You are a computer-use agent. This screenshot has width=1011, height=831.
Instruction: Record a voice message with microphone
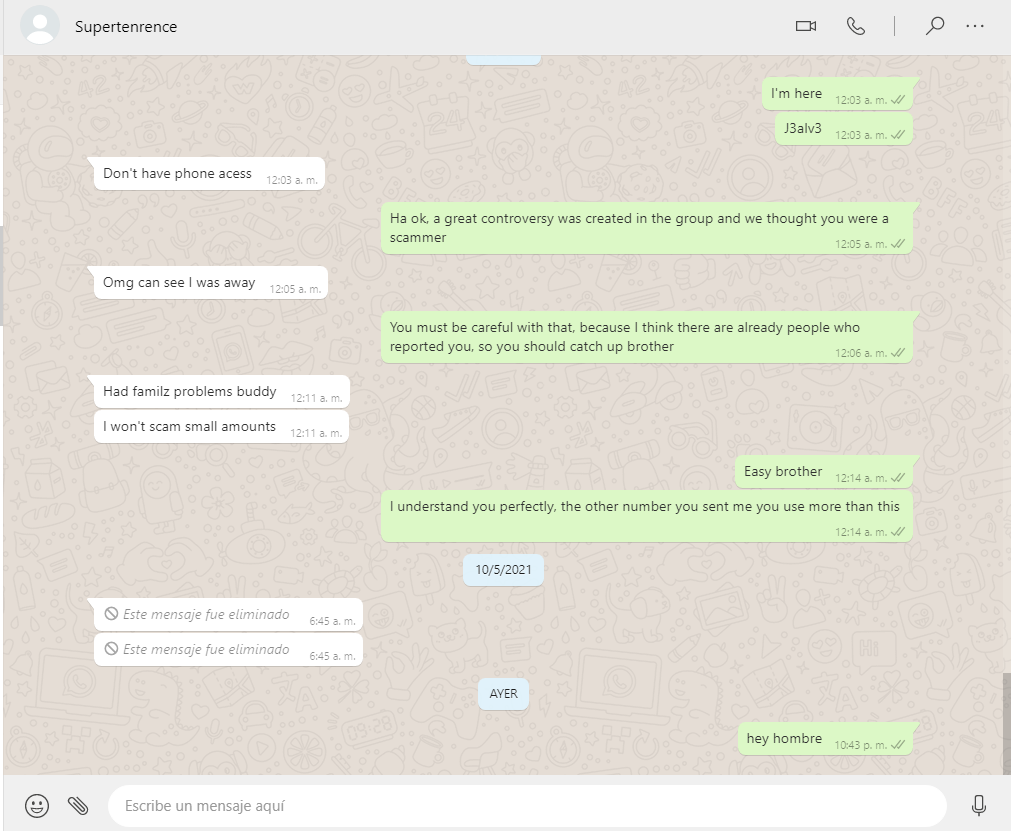(x=978, y=806)
